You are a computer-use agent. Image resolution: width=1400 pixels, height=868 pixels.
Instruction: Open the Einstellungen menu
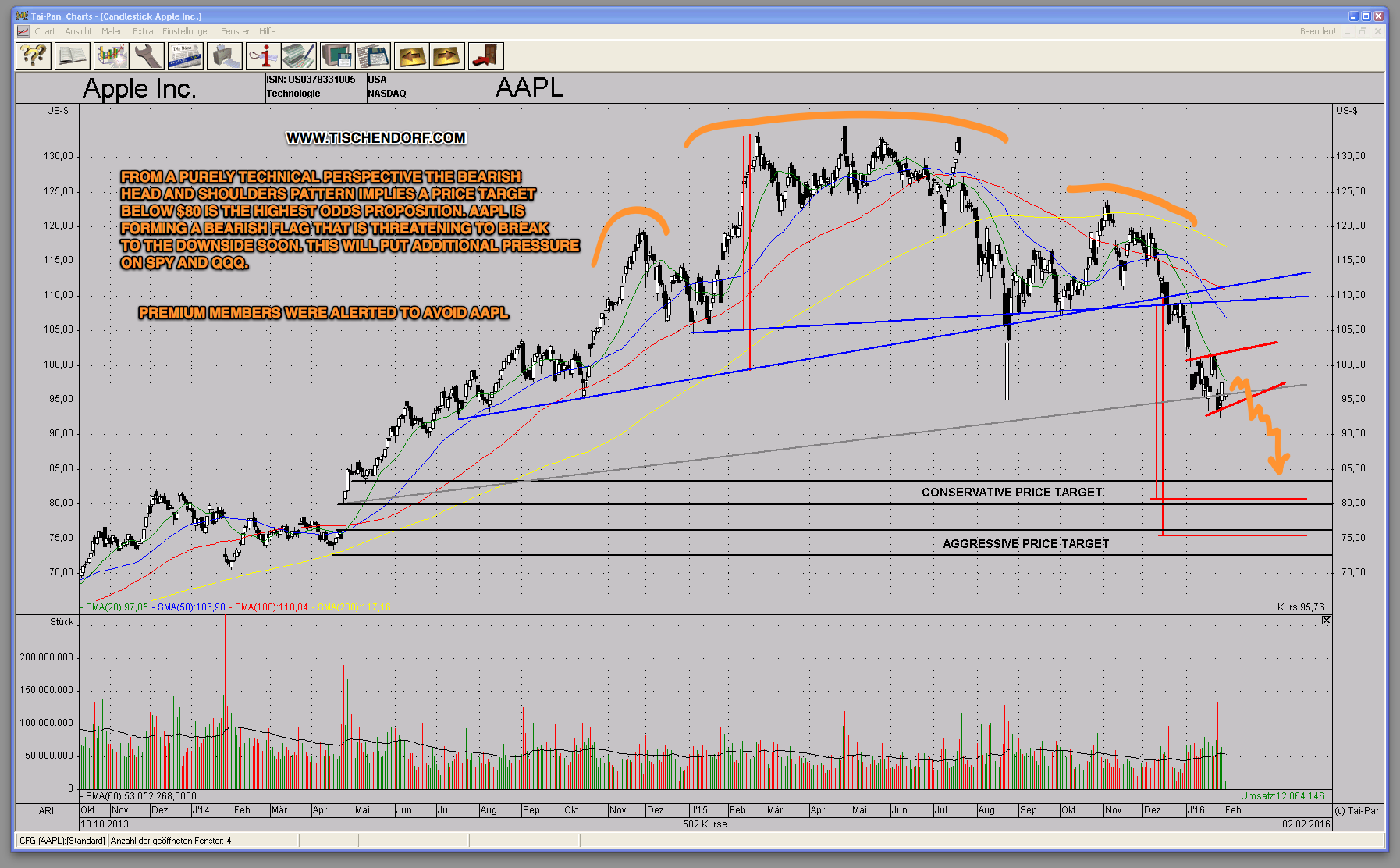tap(187, 31)
